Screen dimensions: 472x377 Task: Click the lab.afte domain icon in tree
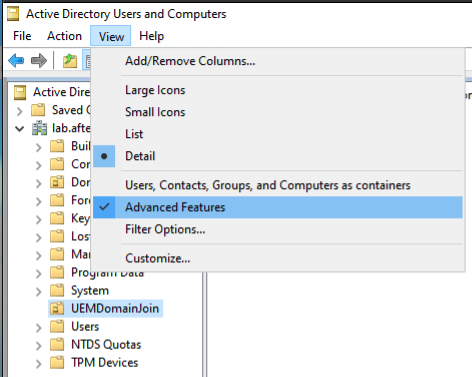(39, 128)
